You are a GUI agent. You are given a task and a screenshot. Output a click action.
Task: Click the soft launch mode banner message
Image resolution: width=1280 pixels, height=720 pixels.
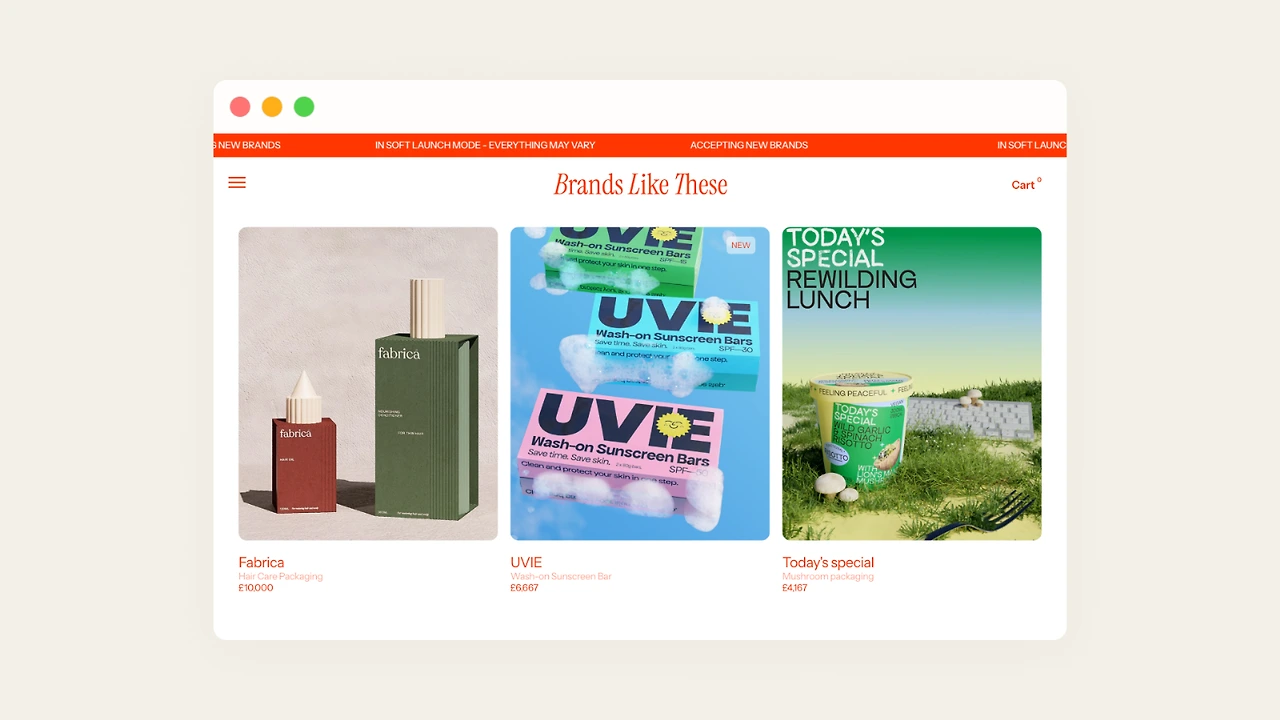tap(485, 145)
